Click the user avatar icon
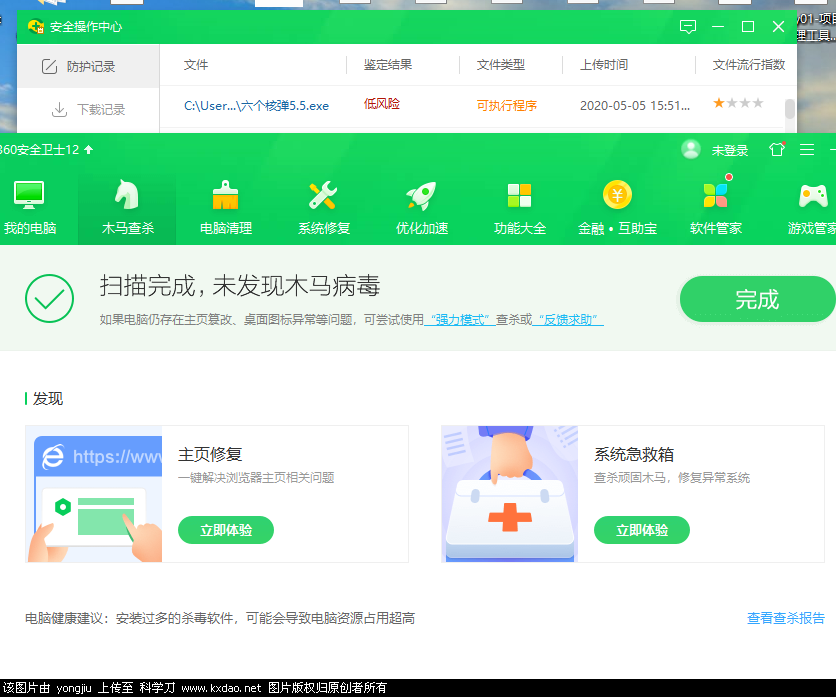This screenshot has width=836, height=697. (x=691, y=149)
